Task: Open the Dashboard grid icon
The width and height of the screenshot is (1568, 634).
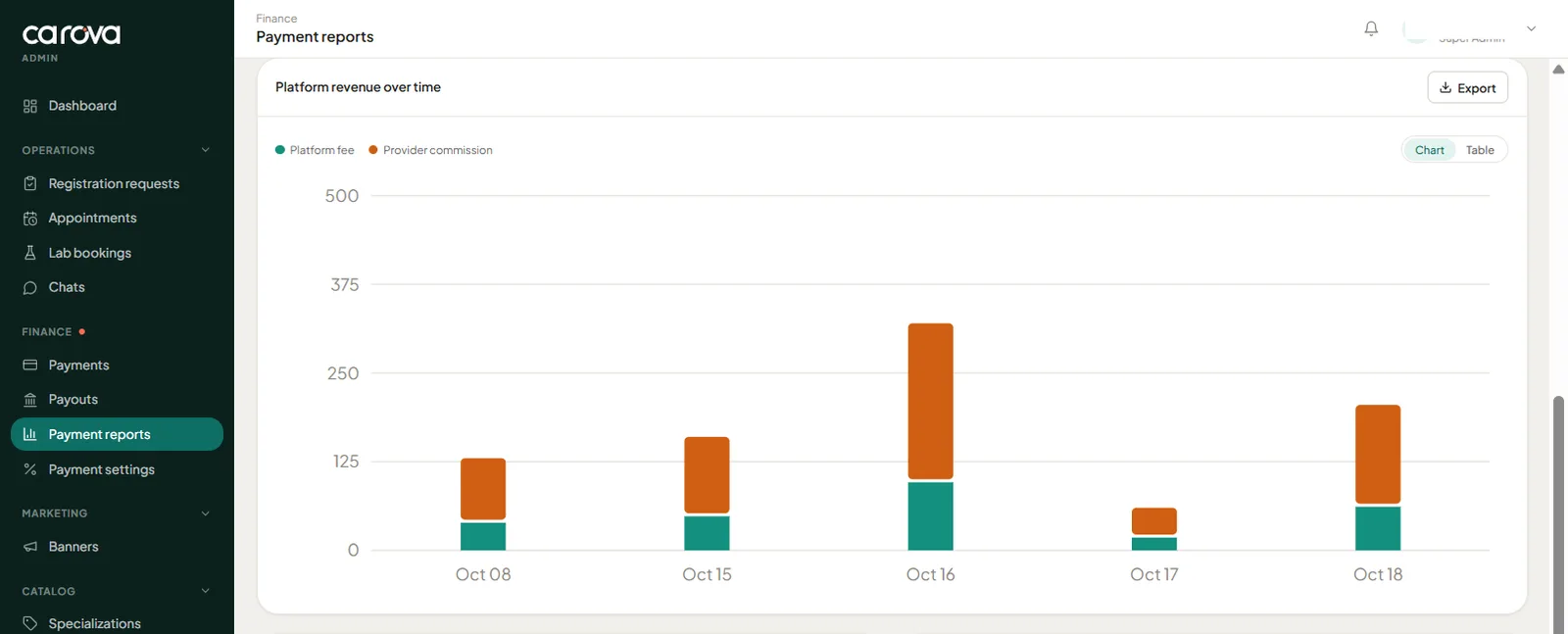Action: point(30,106)
